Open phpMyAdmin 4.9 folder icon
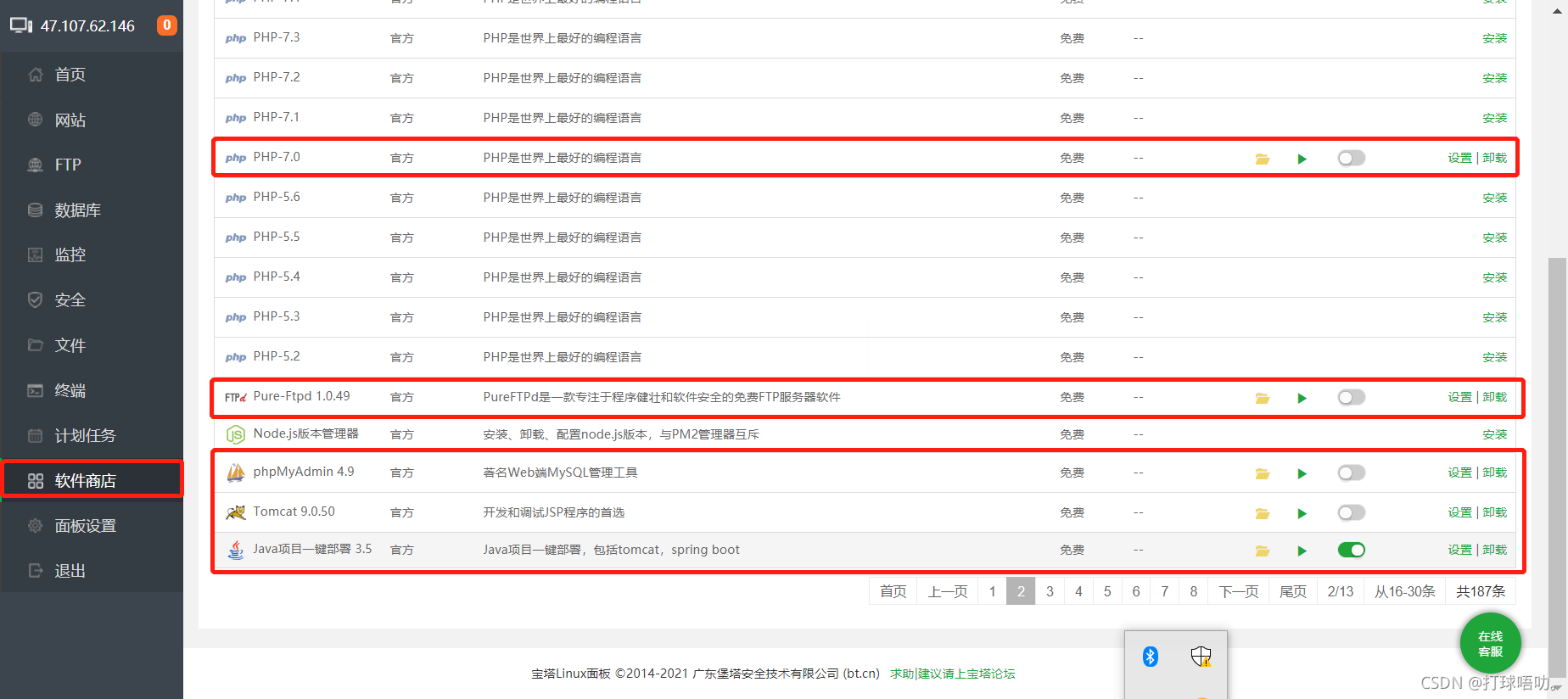This screenshot has width=1568, height=699. tap(1262, 473)
